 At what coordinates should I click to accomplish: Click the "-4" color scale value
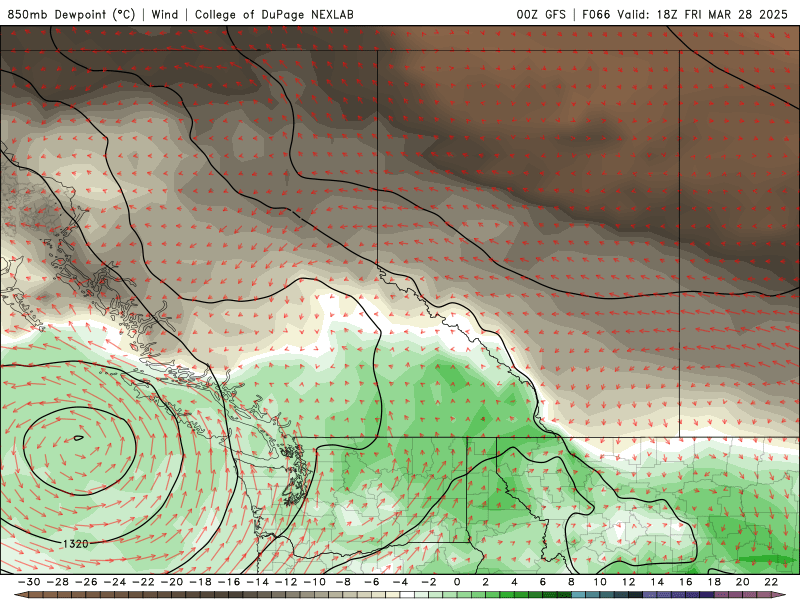tap(400, 582)
